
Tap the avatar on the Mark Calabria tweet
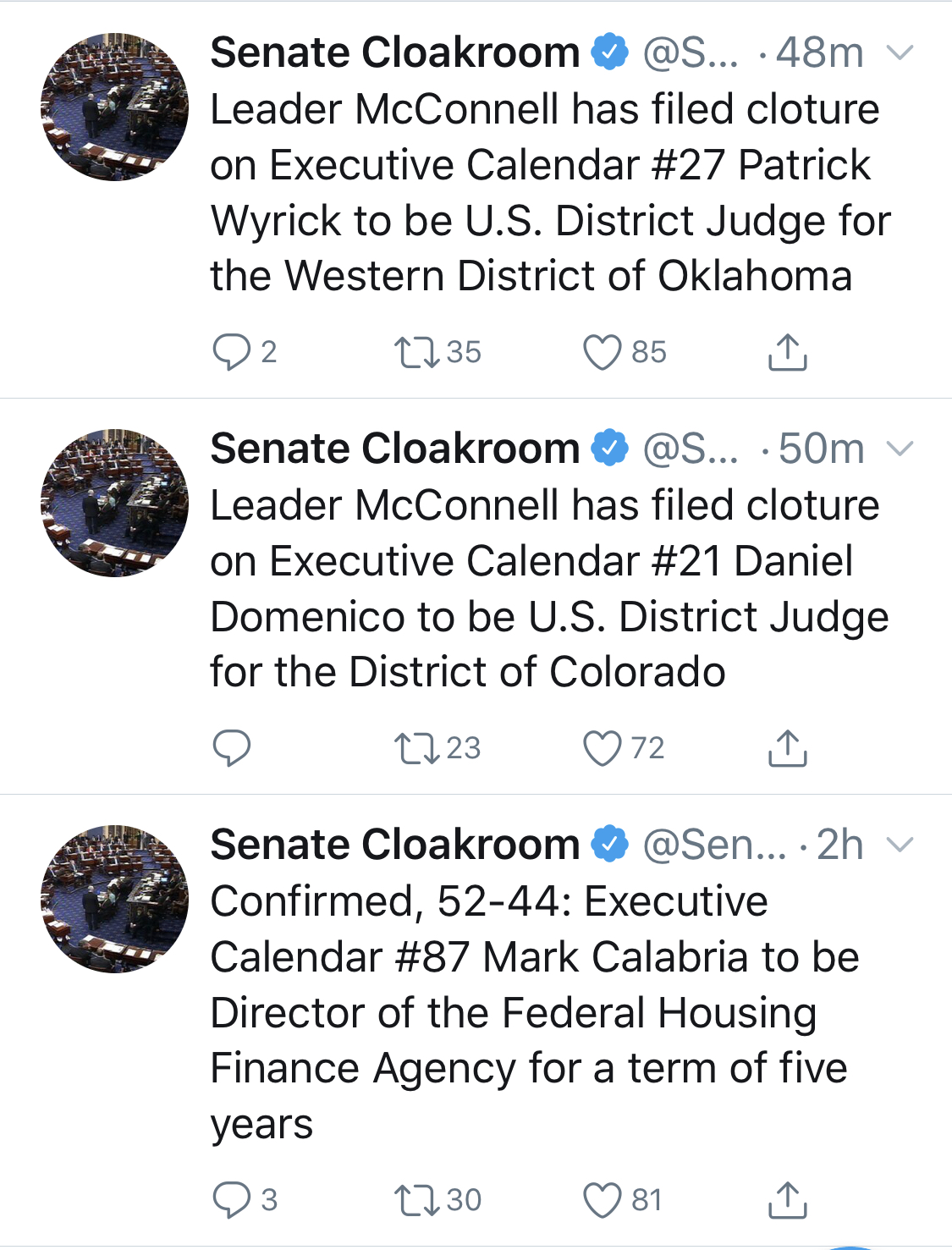[115, 899]
